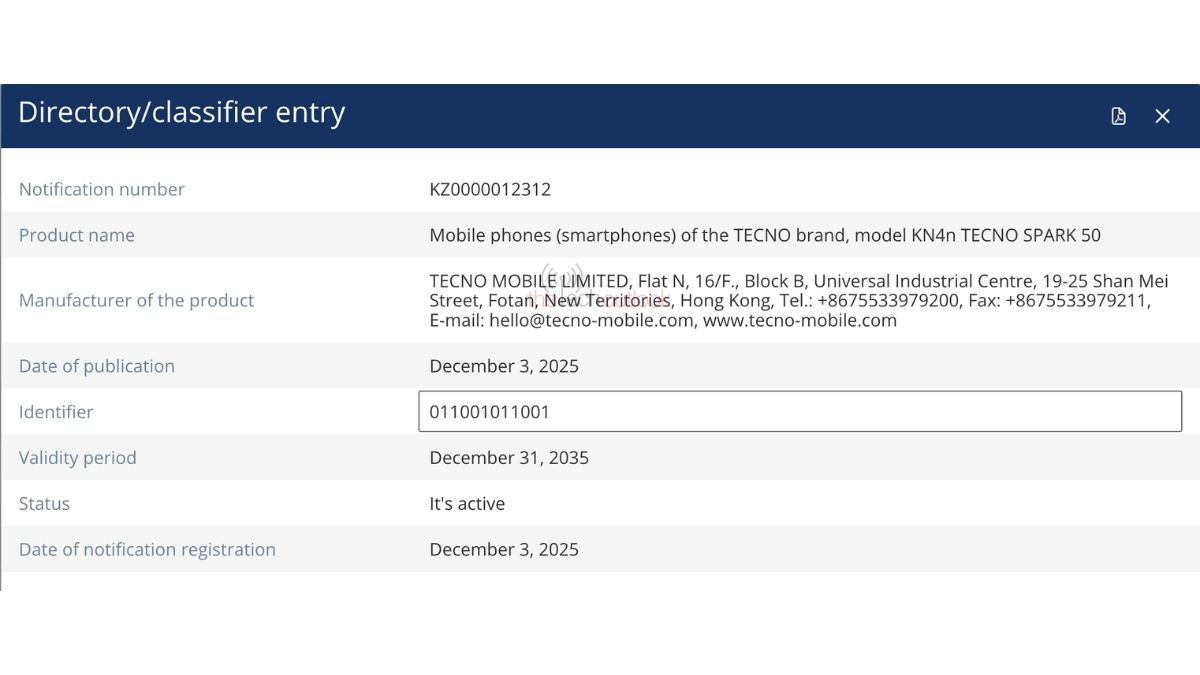Click the TECNO MOBILE LIMITED manufacturer address text

[798, 300]
